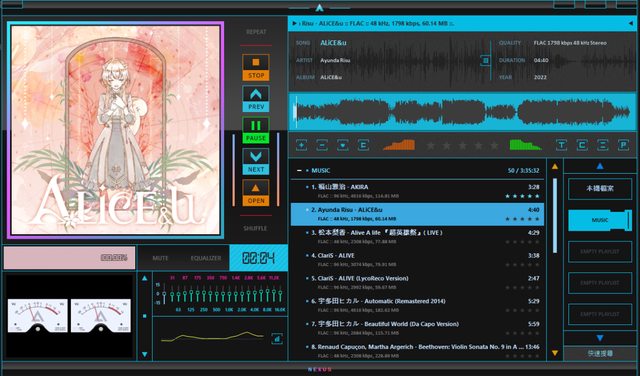Toggle REPEAT mode

click(x=256, y=32)
